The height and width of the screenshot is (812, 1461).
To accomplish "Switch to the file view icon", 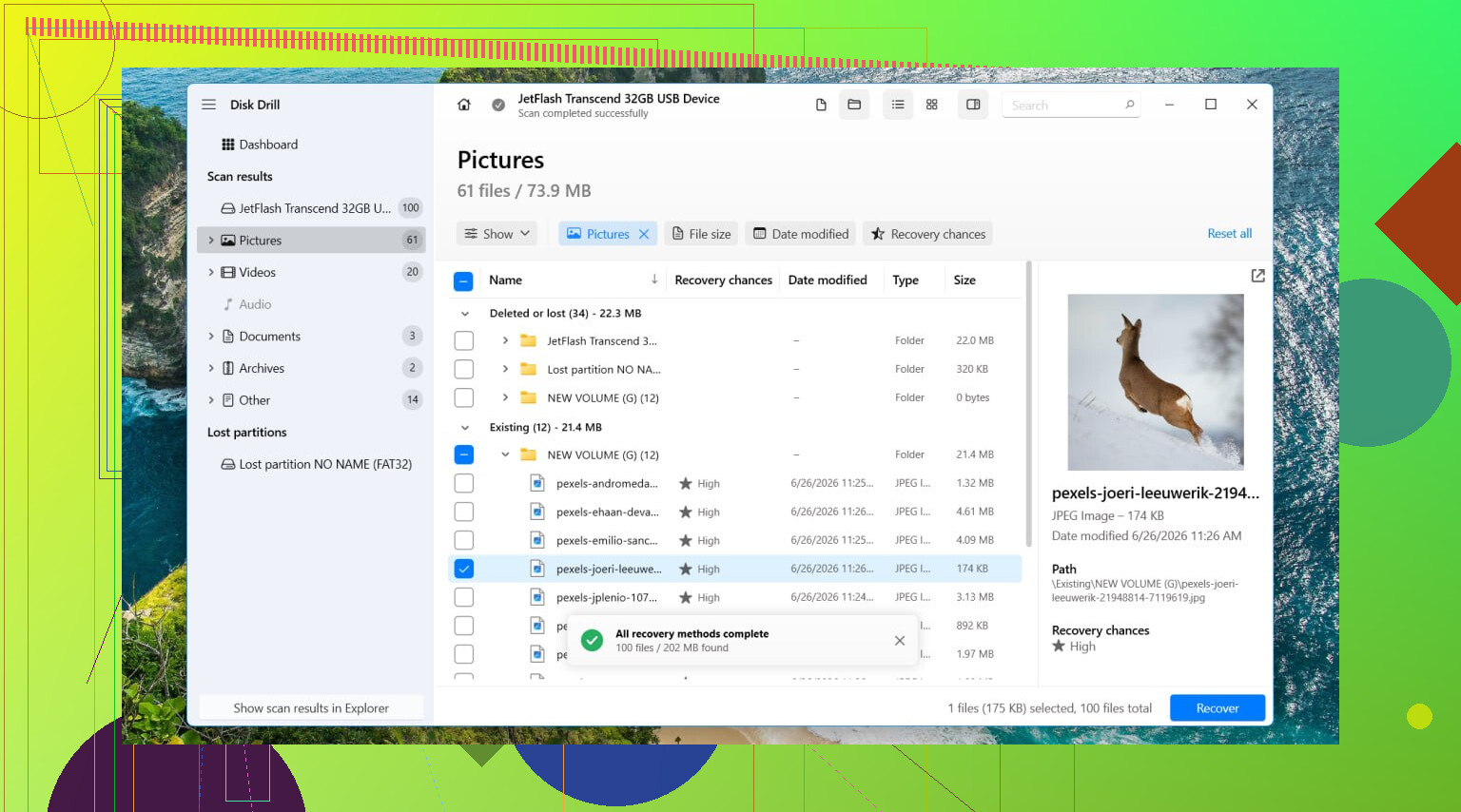I will point(821,105).
